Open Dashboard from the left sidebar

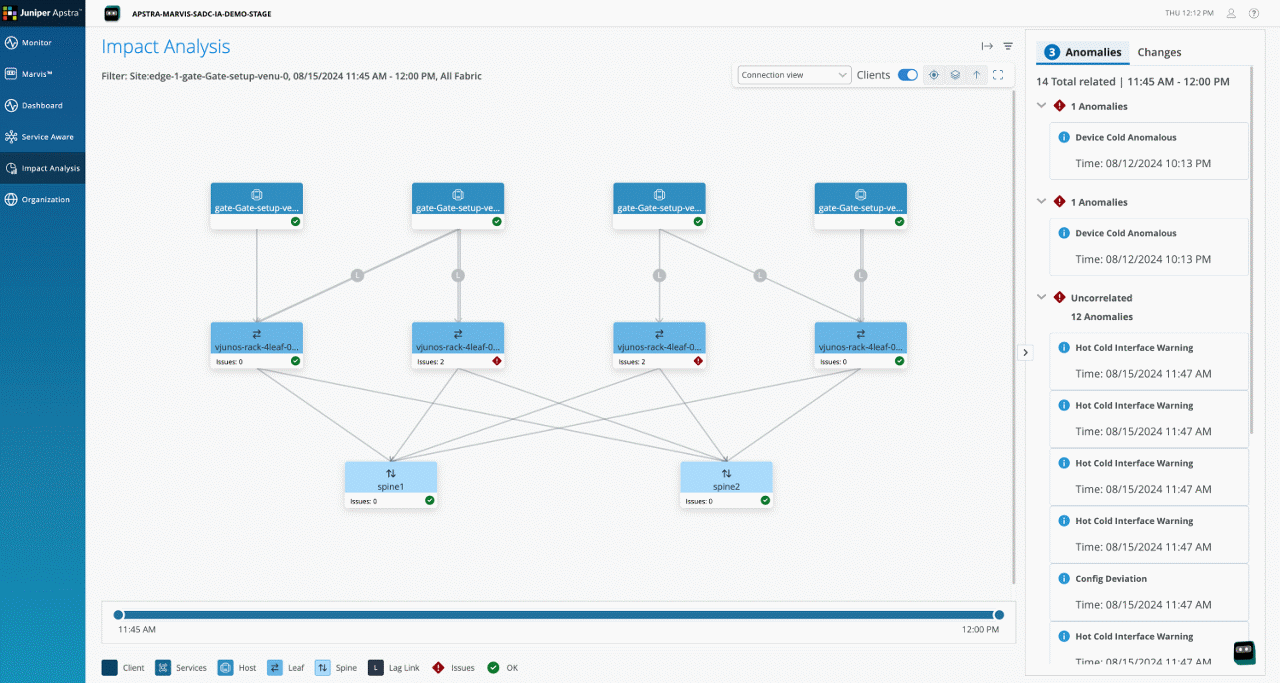(42, 105)
